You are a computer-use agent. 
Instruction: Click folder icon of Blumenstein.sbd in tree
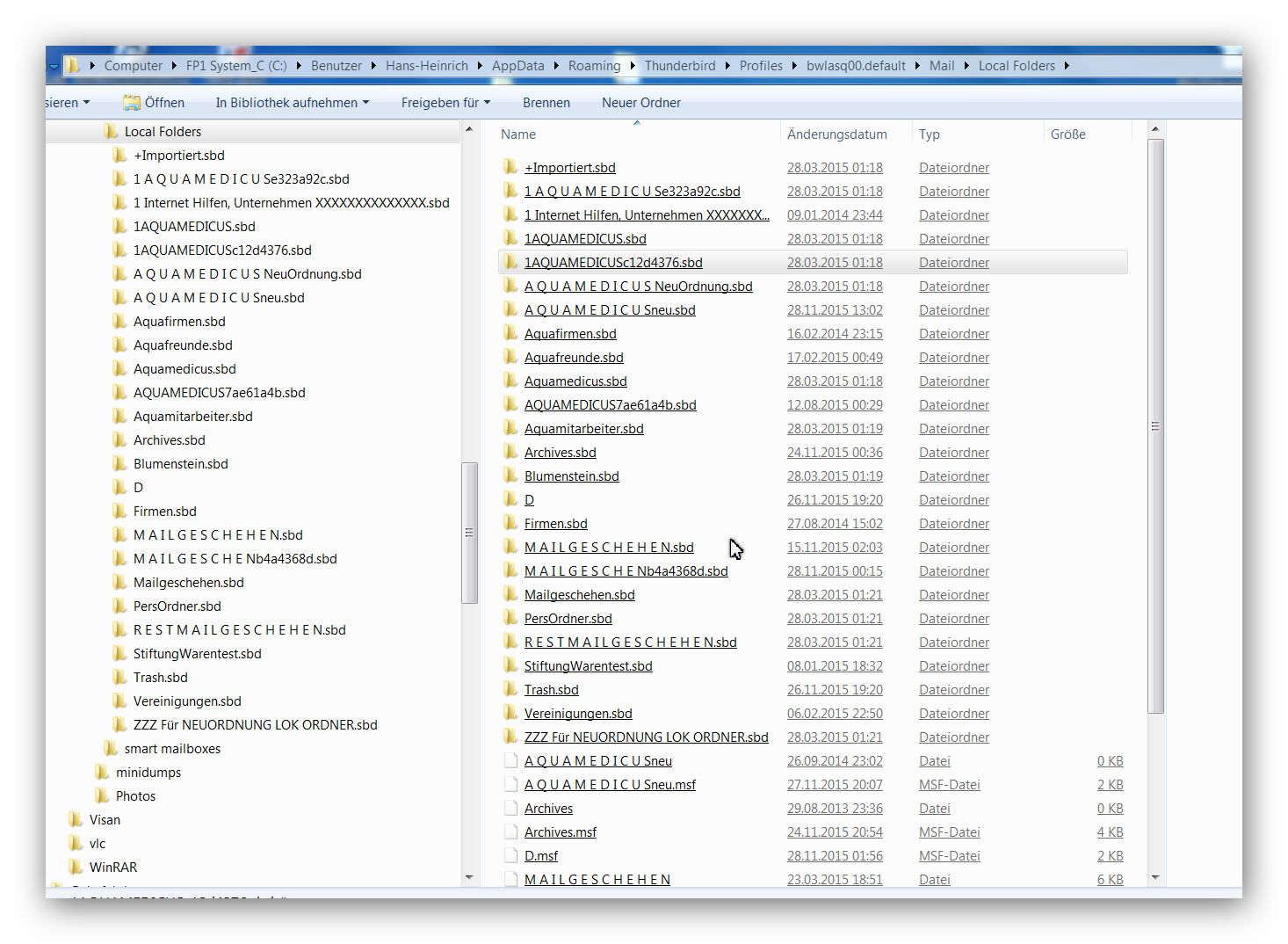click(119, 463)
